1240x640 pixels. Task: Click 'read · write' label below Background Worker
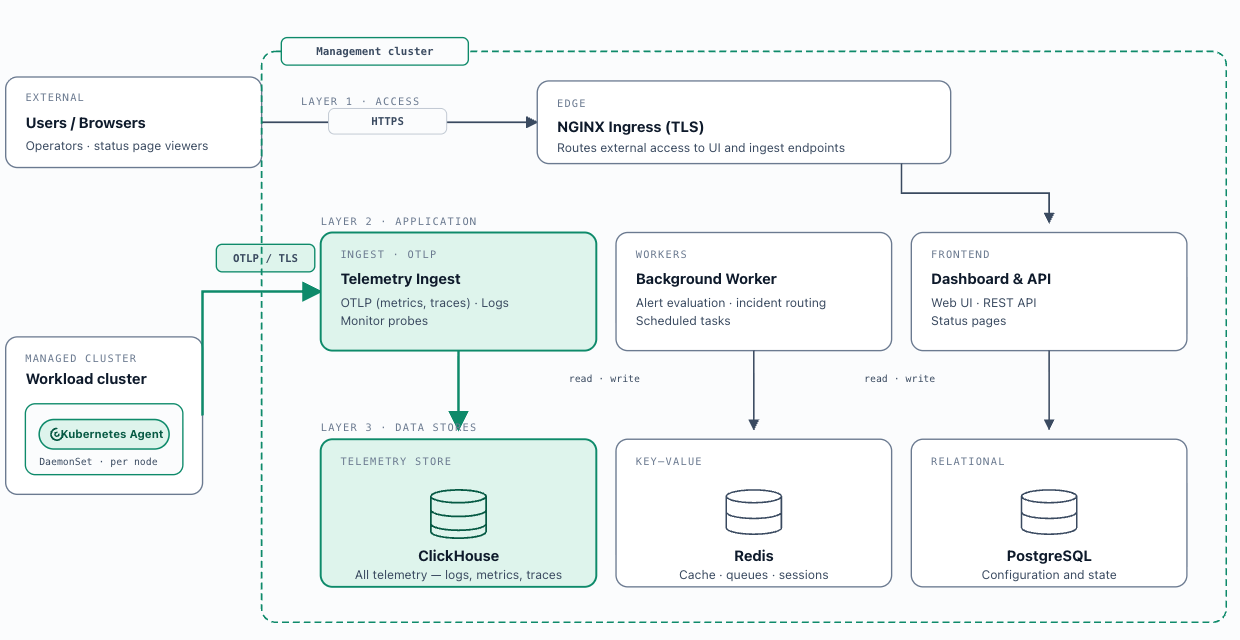604,379
